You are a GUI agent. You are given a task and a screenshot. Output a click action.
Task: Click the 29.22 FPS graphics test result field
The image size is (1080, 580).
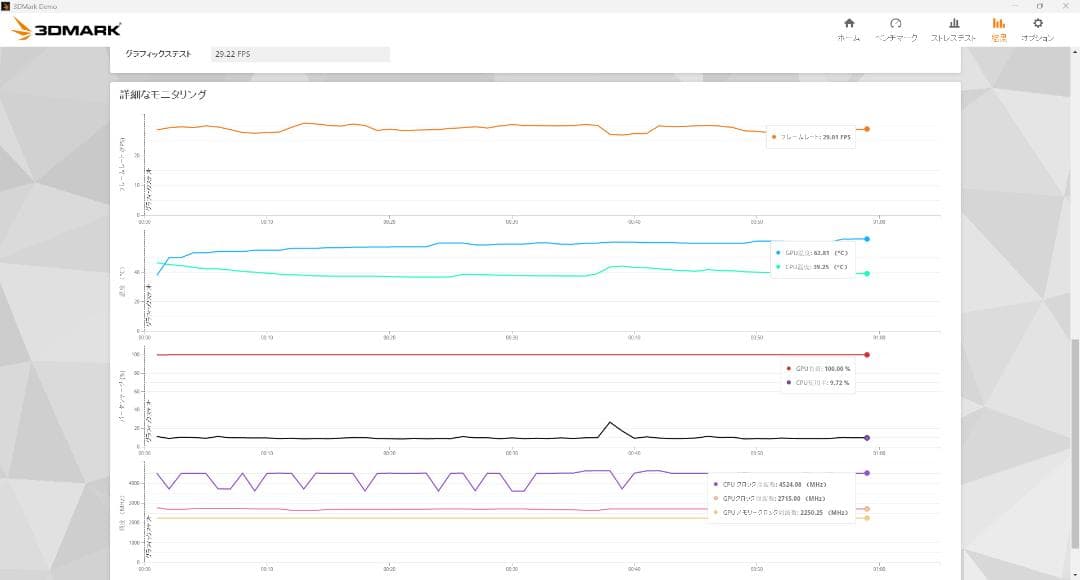point(300,54)
